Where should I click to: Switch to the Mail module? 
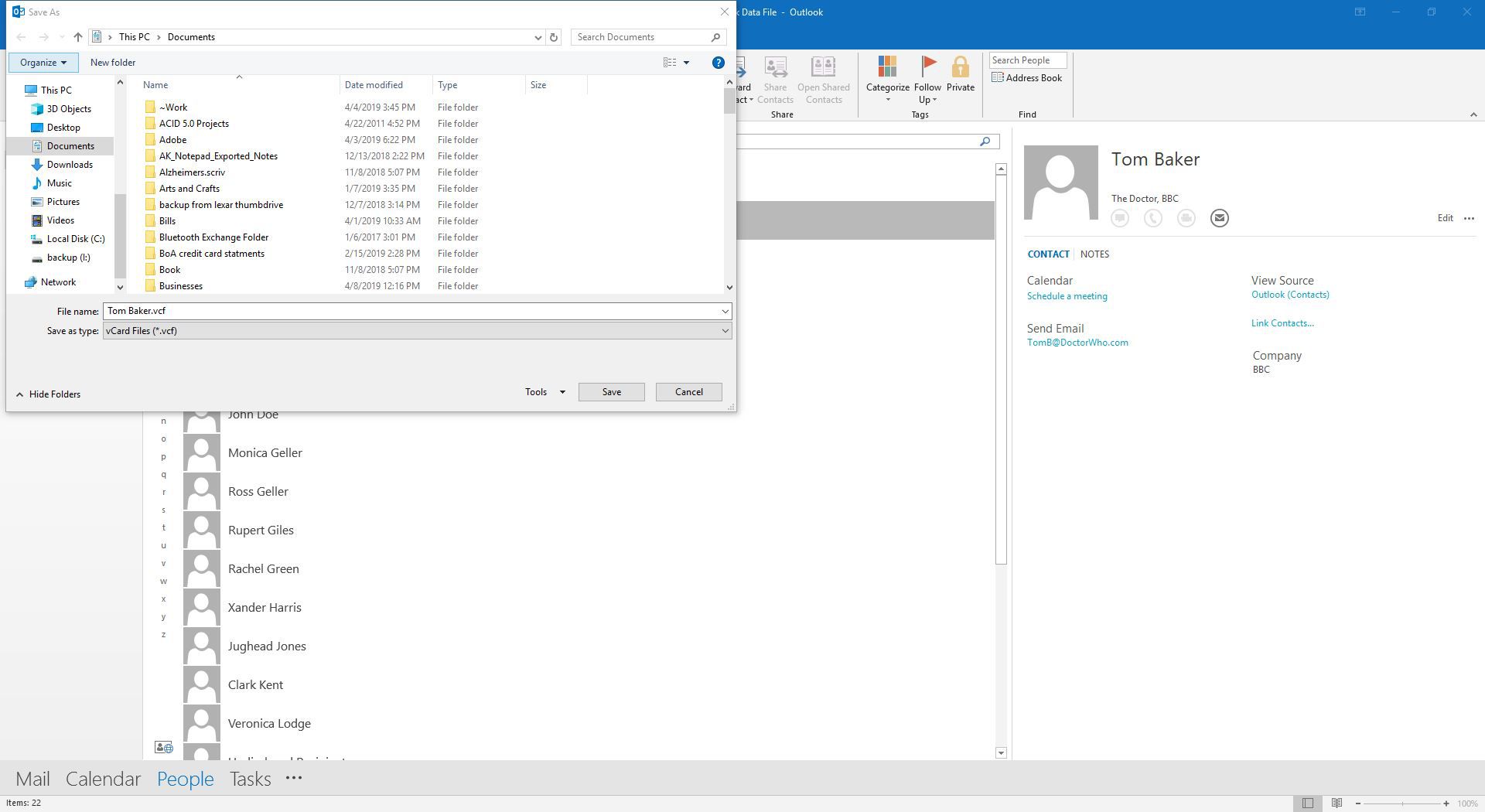pos(32,779)
